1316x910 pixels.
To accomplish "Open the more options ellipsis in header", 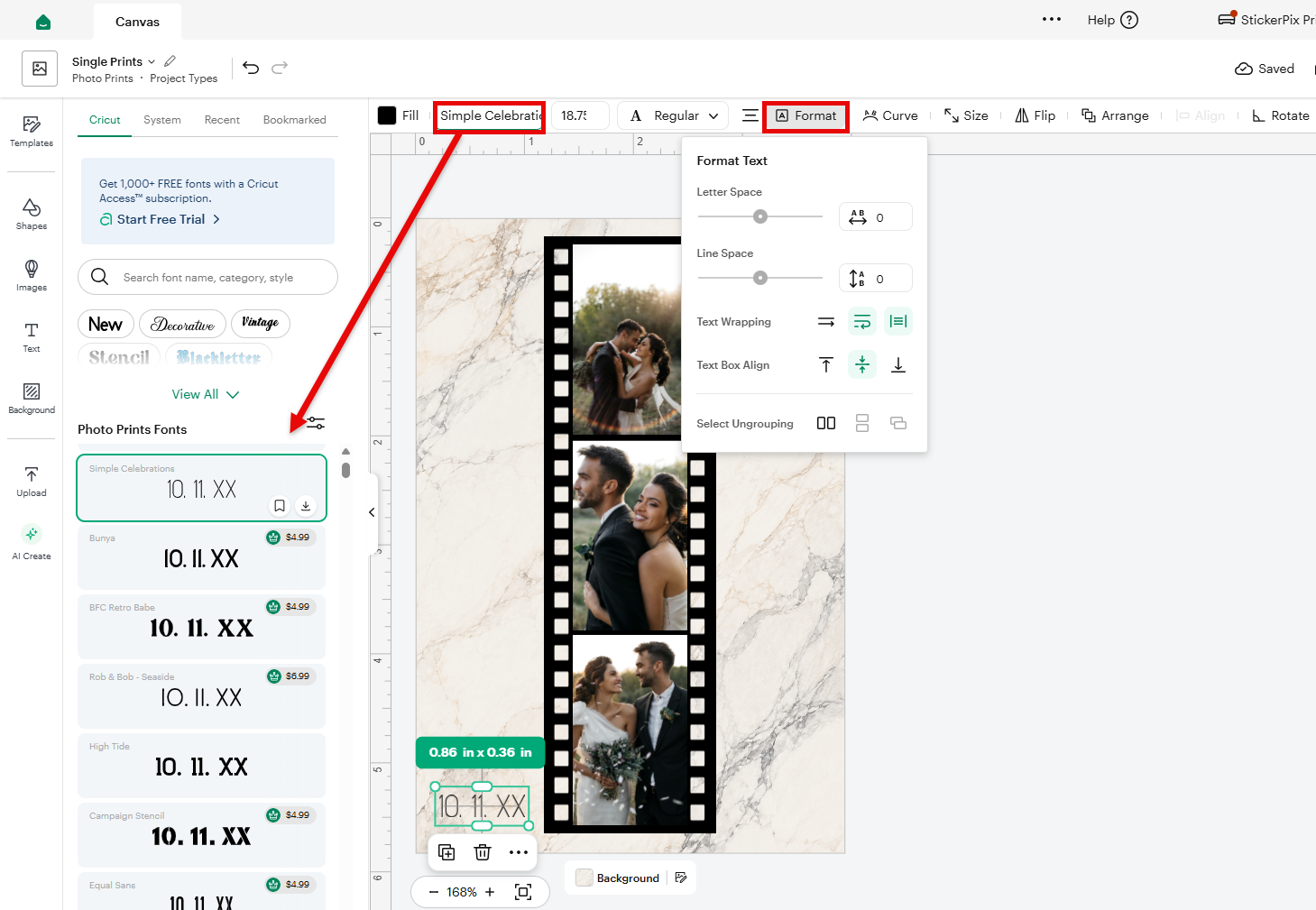I will 1052,19.
